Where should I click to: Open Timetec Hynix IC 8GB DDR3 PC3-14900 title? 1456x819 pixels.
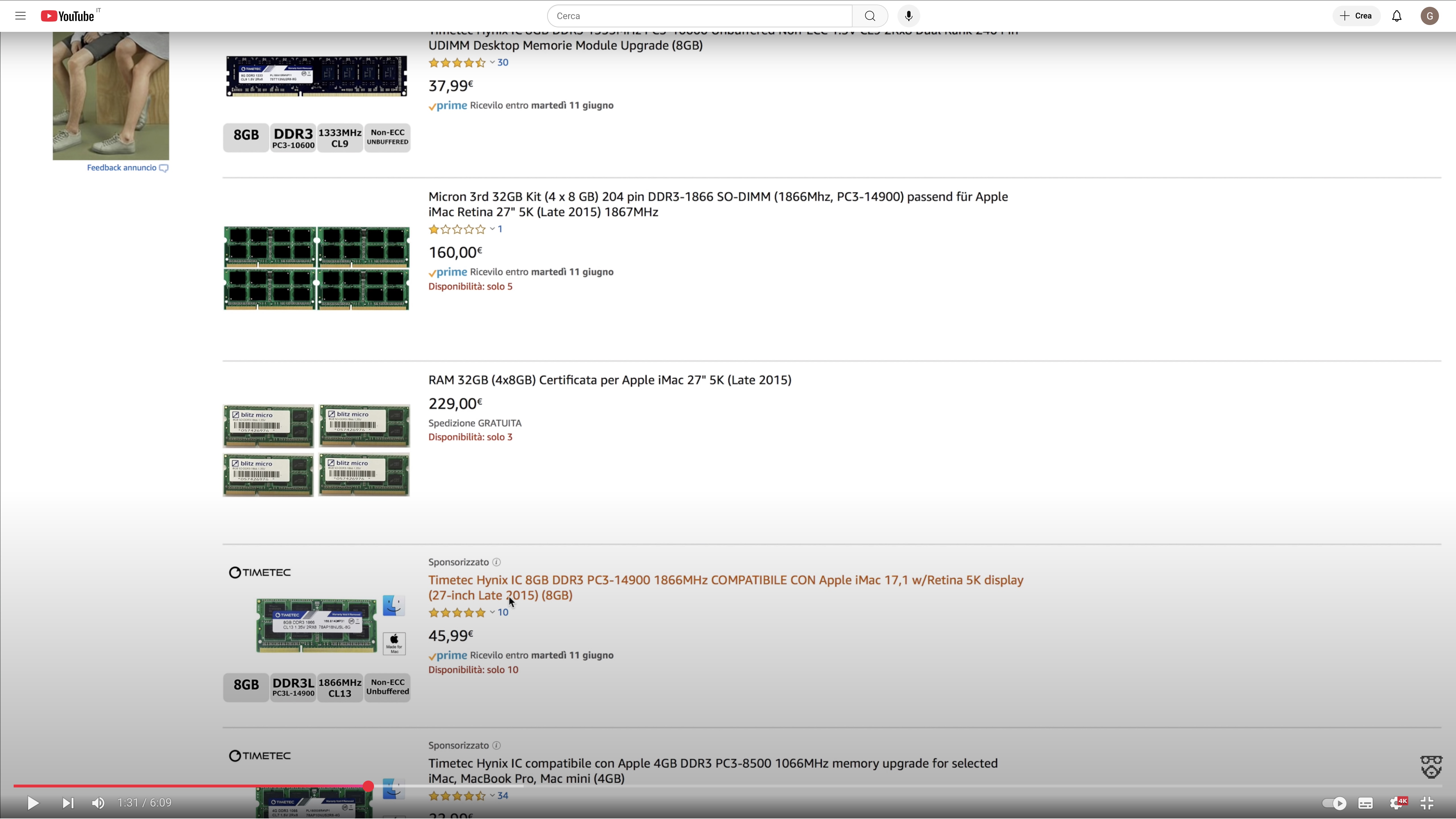[x=726, y=587]
